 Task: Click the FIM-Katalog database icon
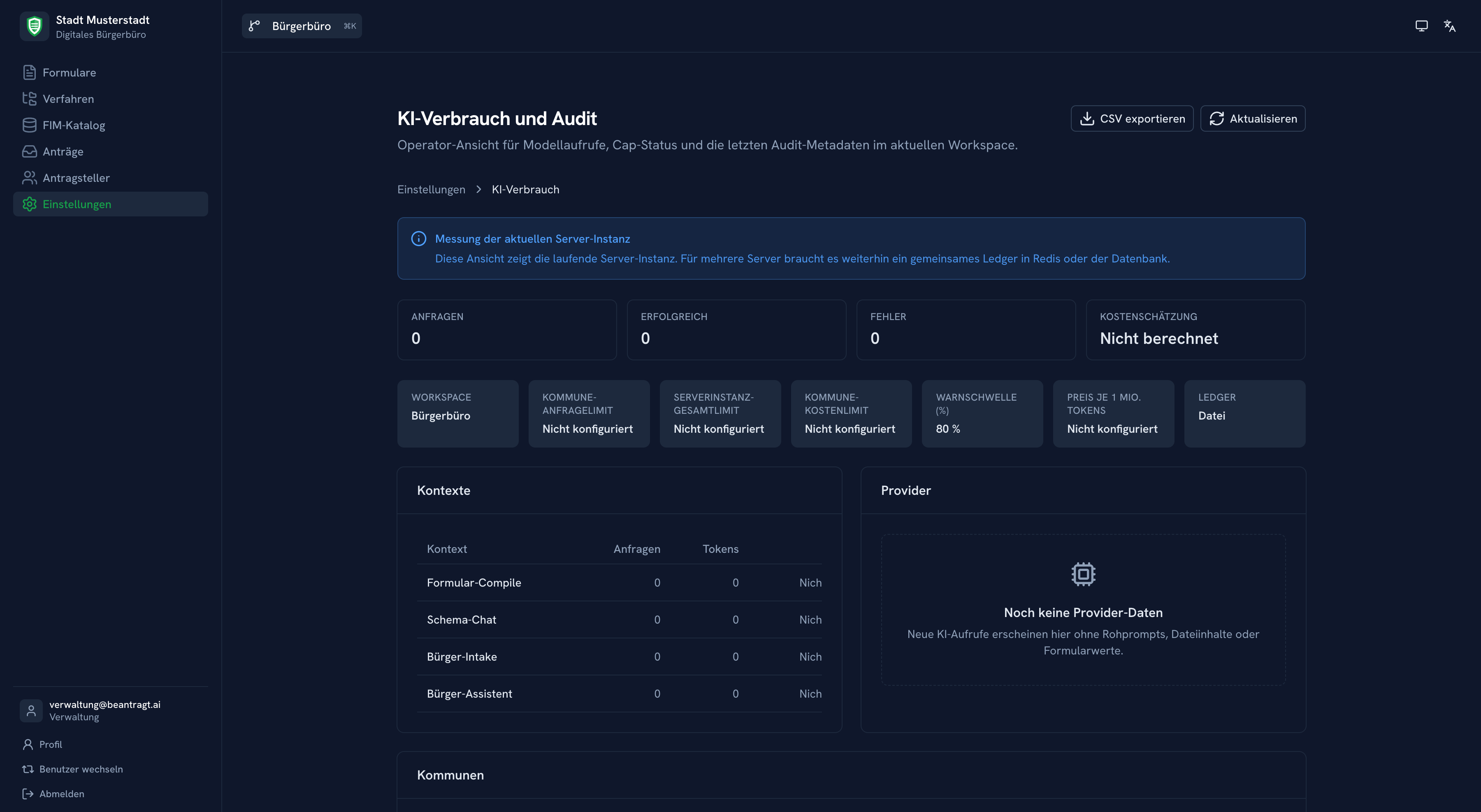[x=29, y=125]
